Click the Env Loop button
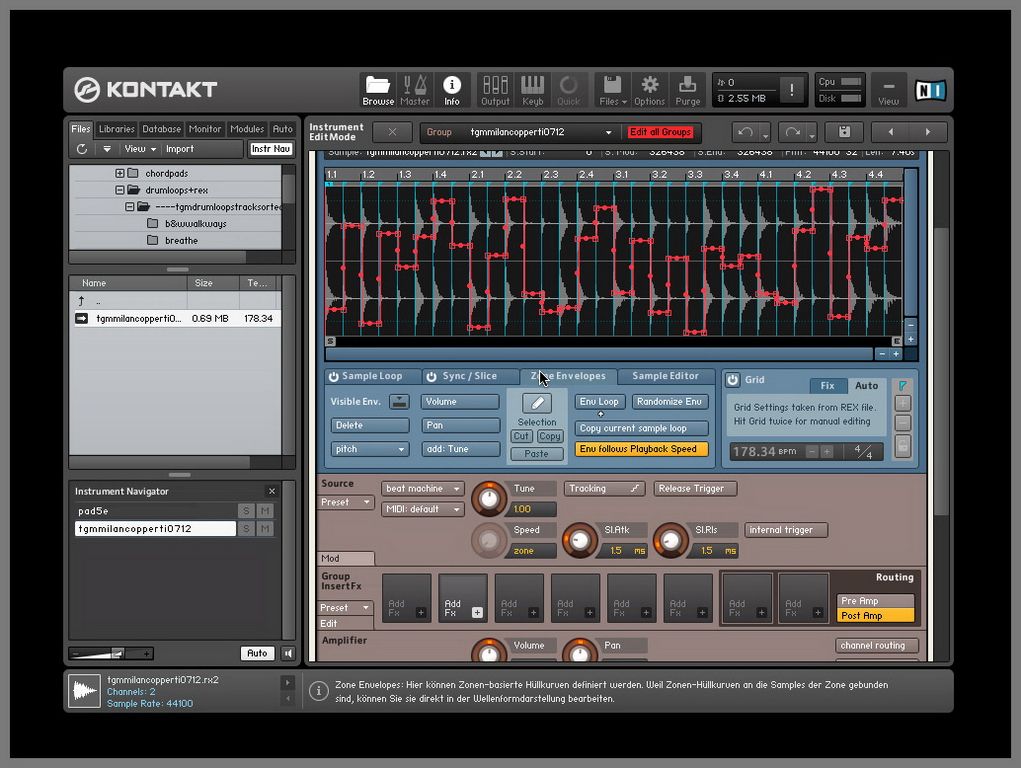The image size is (1021, 768). pyautogui.click(x=599, y=402)
